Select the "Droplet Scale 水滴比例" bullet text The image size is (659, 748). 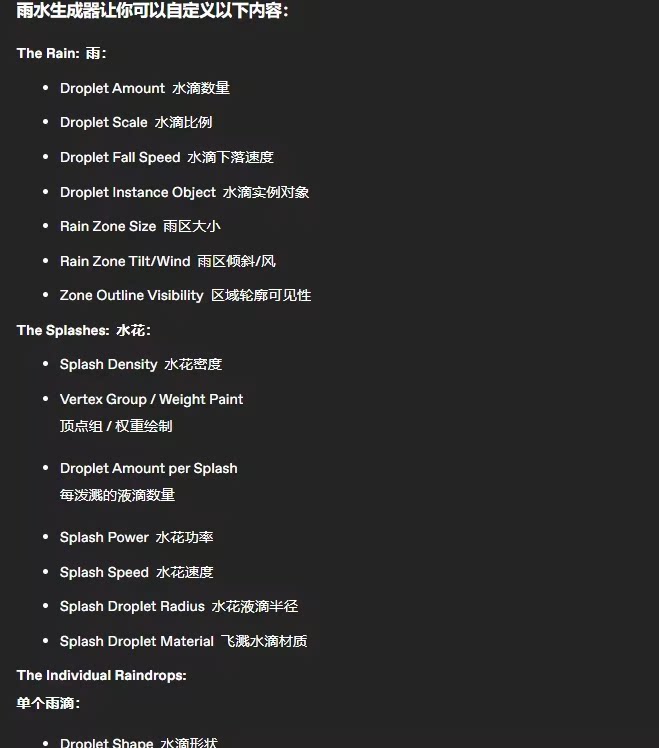135,122
